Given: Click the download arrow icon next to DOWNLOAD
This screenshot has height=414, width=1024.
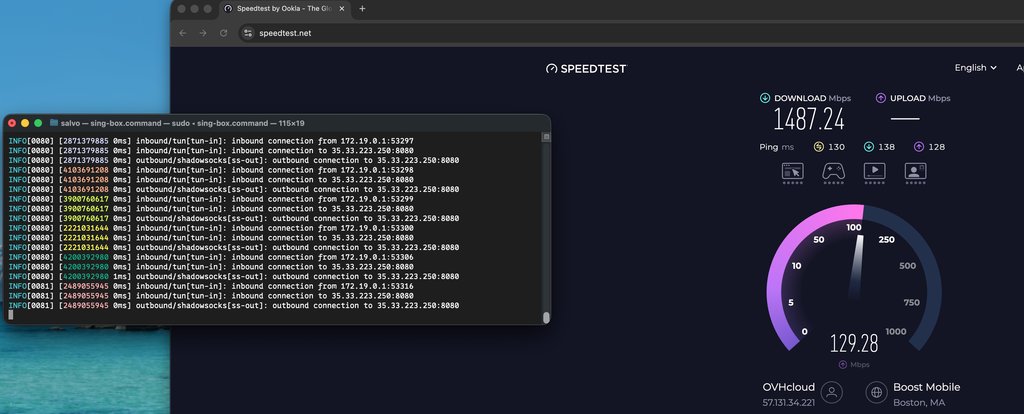Looking at the screenshot, I should coord(765,98).
